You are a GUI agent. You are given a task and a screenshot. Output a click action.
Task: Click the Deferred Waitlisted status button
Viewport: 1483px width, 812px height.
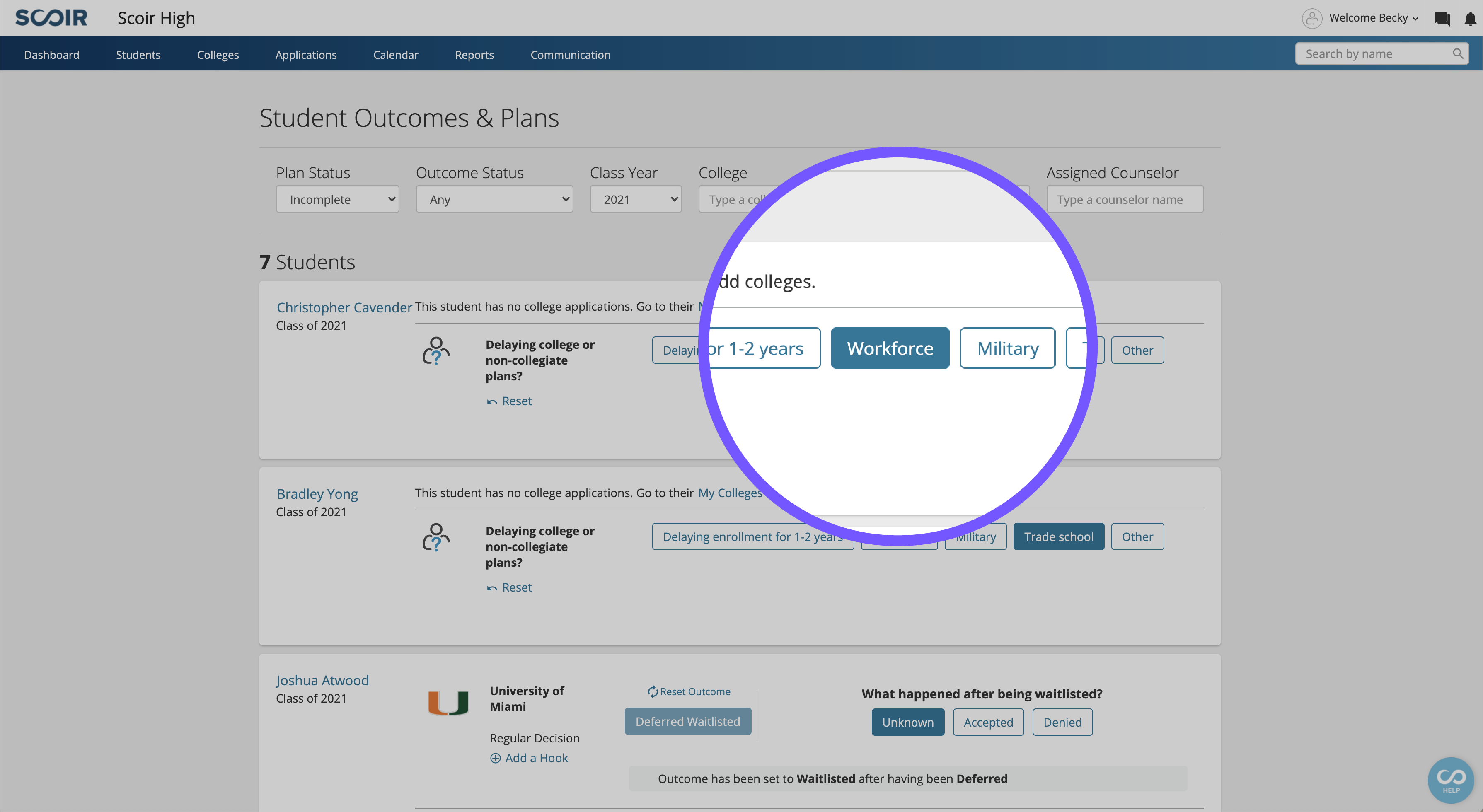point(687,720)
